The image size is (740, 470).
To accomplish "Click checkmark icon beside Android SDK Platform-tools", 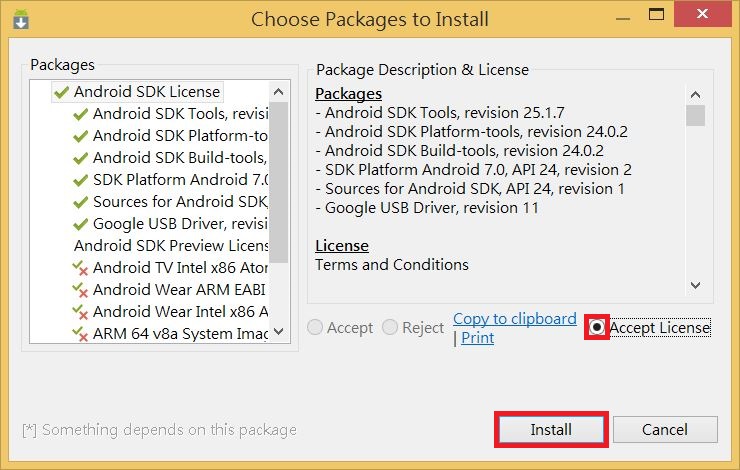I will tap(81, 136).
